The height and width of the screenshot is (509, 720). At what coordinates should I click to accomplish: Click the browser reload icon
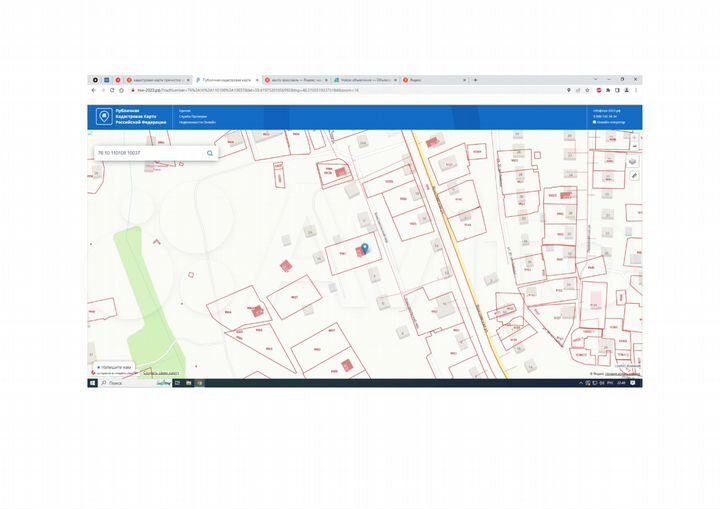[x=112, y=90]
